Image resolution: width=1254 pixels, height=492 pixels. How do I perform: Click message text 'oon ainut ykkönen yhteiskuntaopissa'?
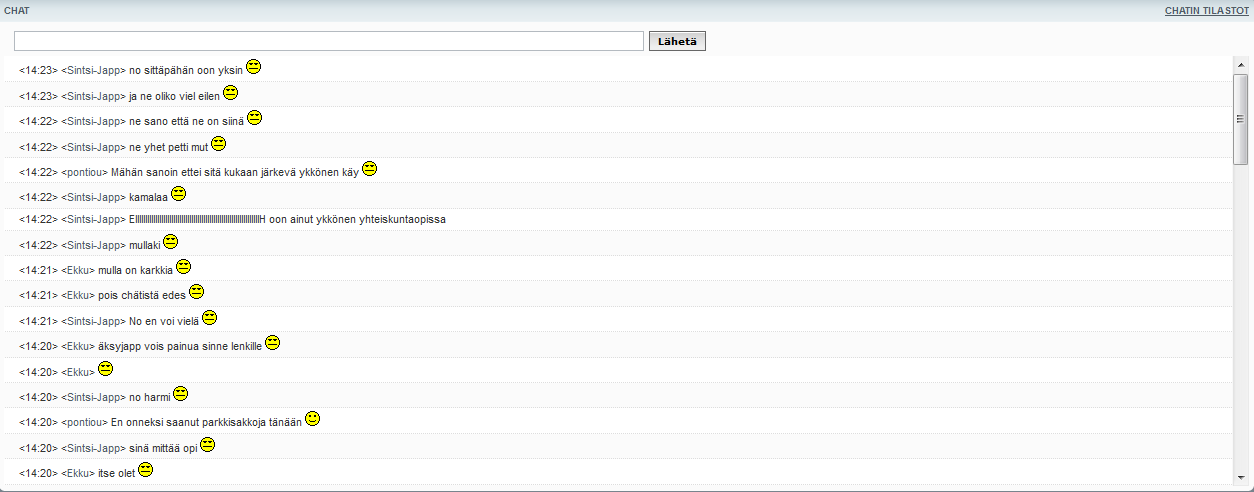[x=358, y=220]
